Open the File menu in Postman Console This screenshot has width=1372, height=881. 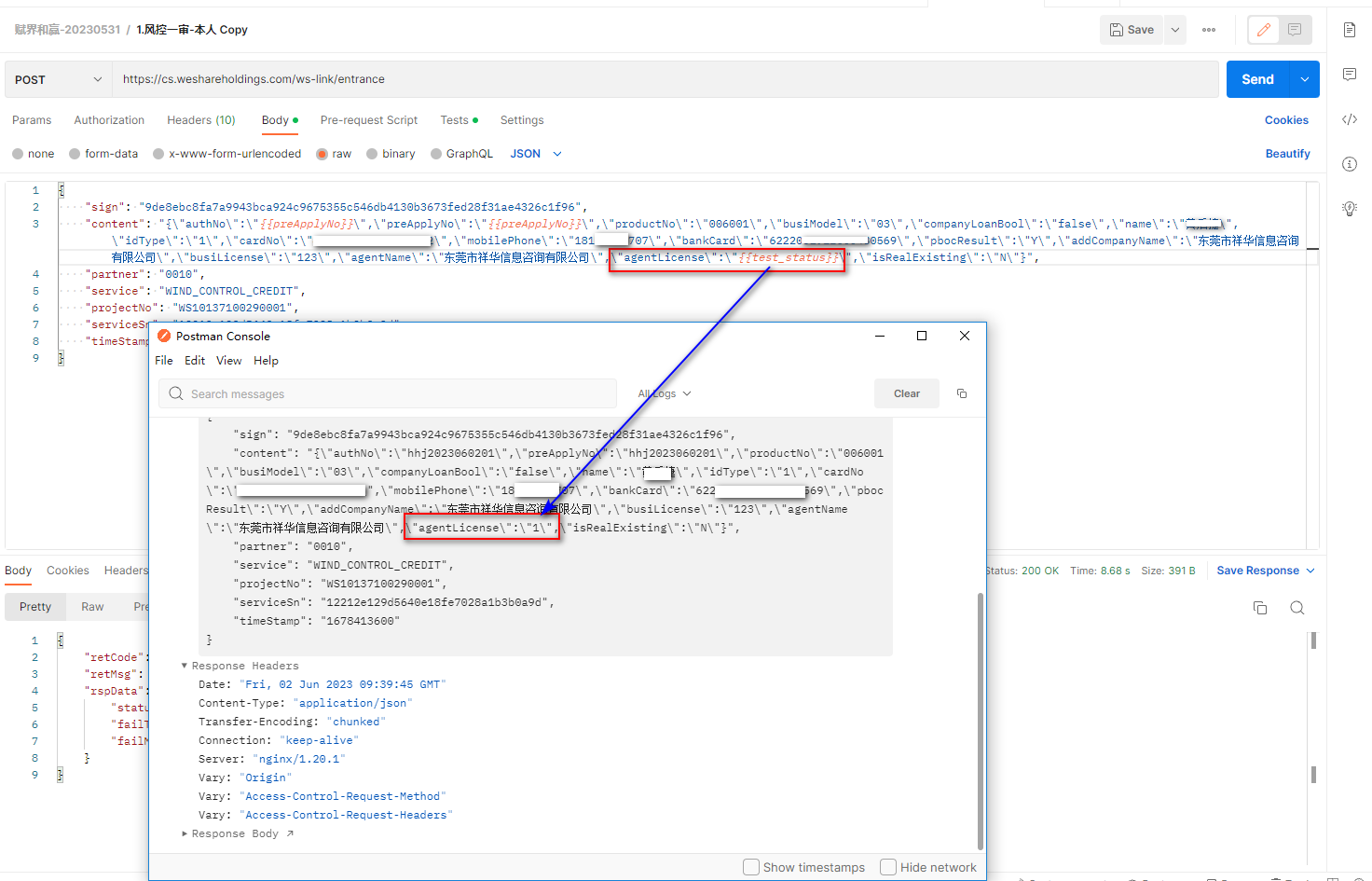click(164, 361)
